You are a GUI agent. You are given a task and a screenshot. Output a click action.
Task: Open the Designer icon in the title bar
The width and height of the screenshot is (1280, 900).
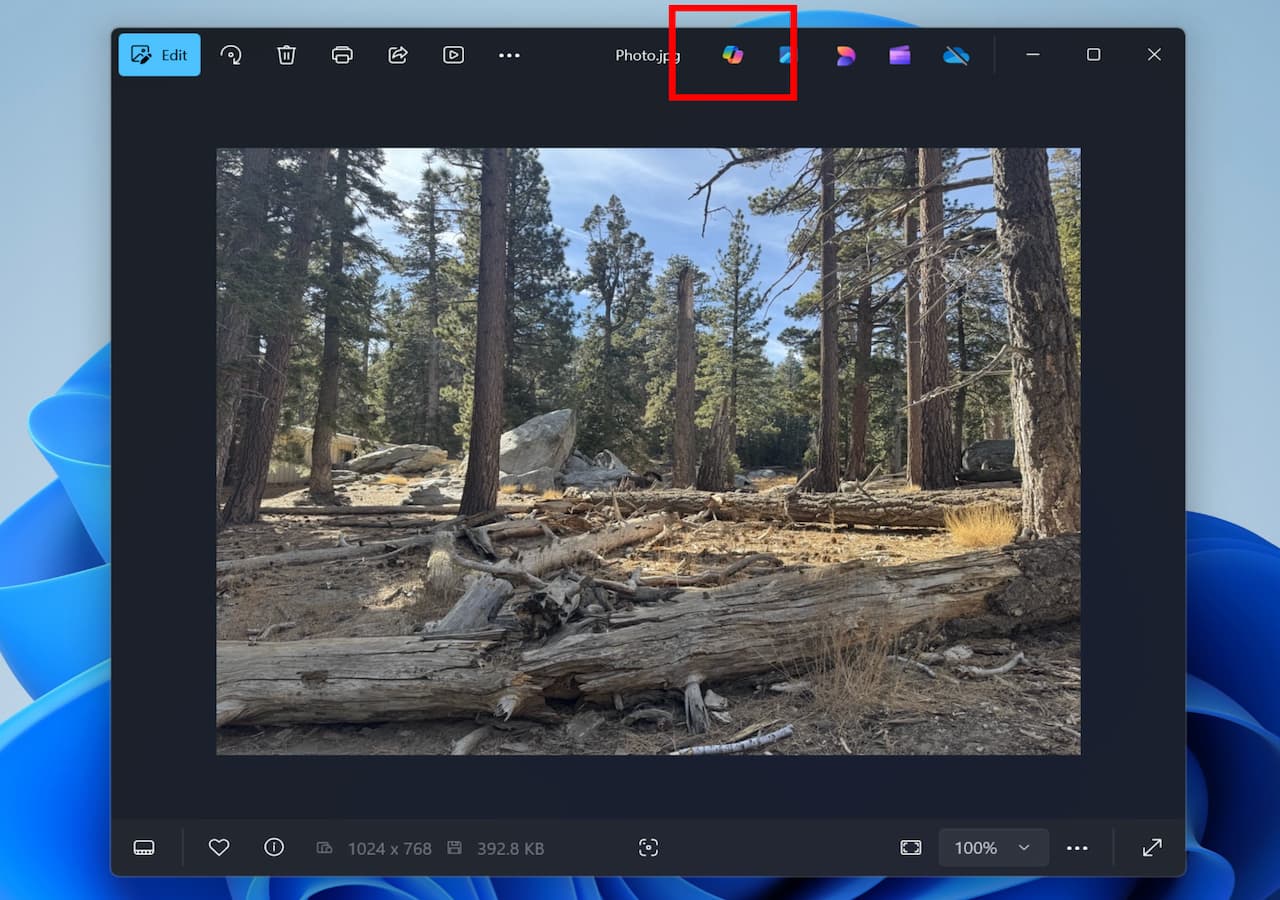click(x=845, y=55)
